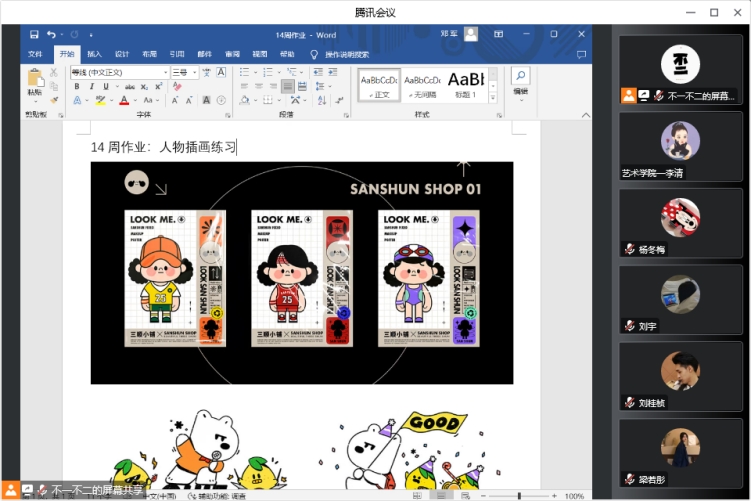The image size is (752, 501).
Task: Click the zoom slider in status bar
Action: (518, 496)
